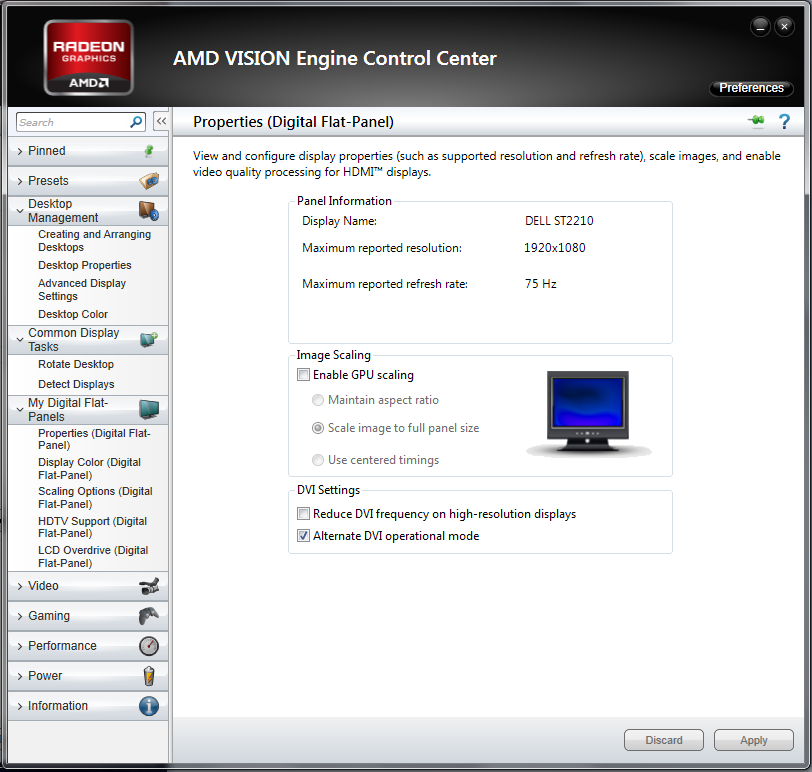Click the Pinned section pushpin icon

pyautogui.click(x=148, y=150)
